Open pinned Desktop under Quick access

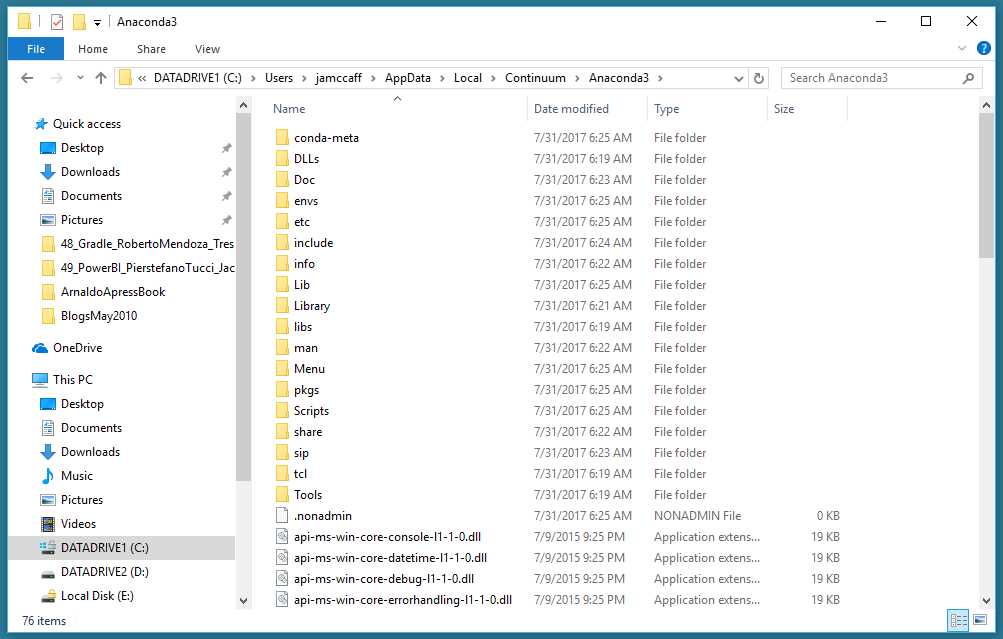click(82, 148)
